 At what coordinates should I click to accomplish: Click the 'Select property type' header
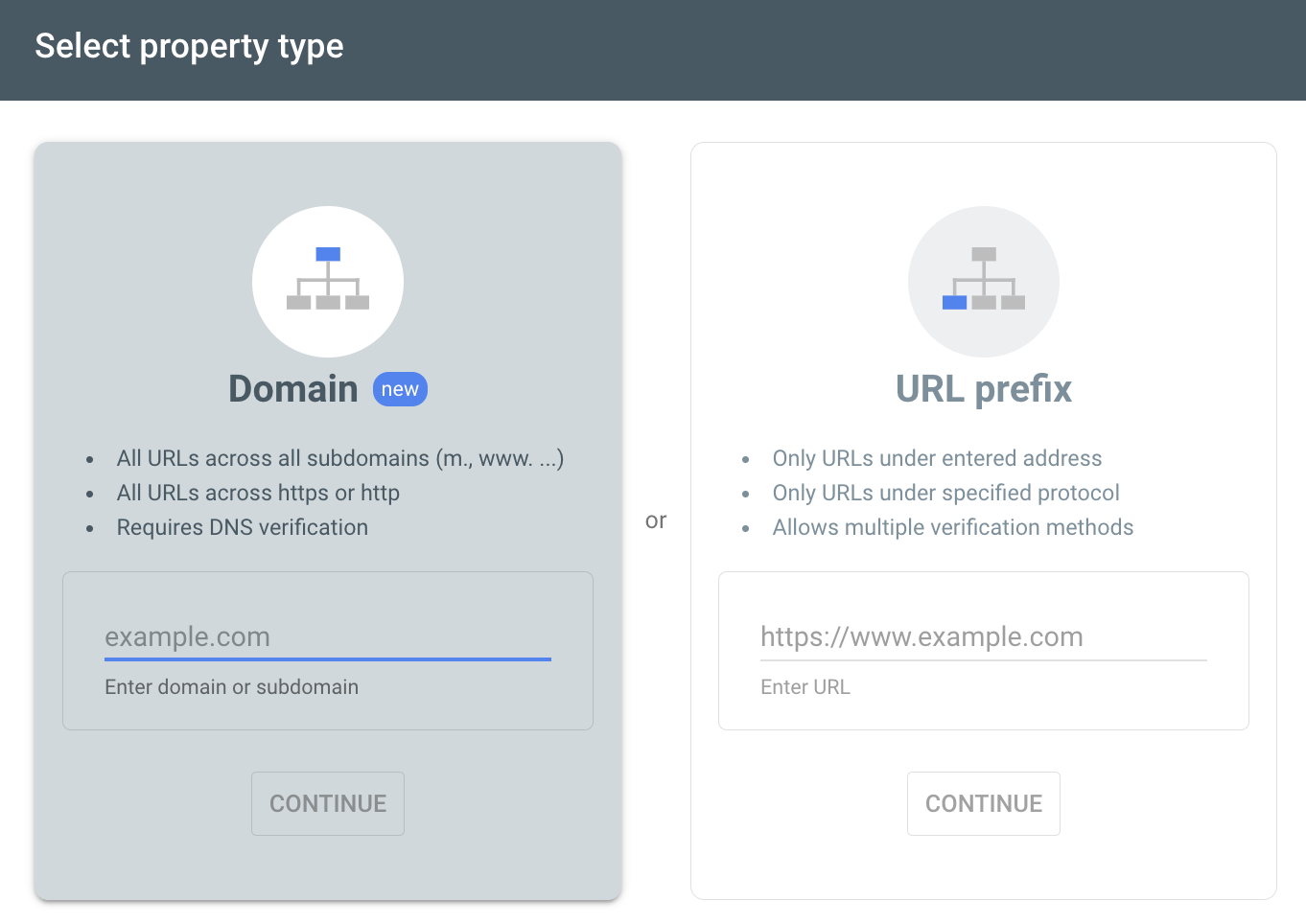click(x=189, y=45)
